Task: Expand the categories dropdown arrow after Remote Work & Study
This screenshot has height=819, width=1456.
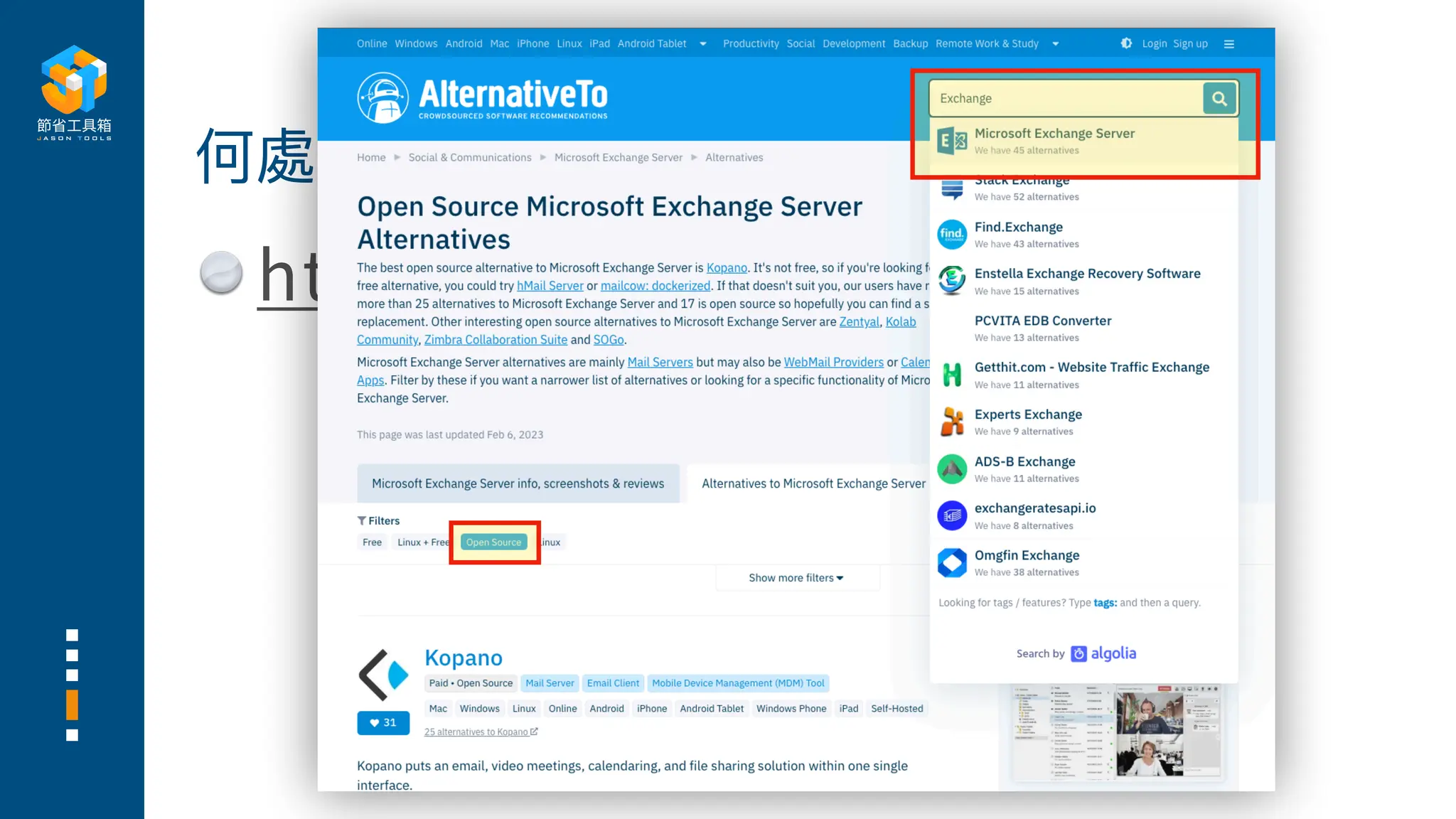Action: click(x=1056, y=44)
